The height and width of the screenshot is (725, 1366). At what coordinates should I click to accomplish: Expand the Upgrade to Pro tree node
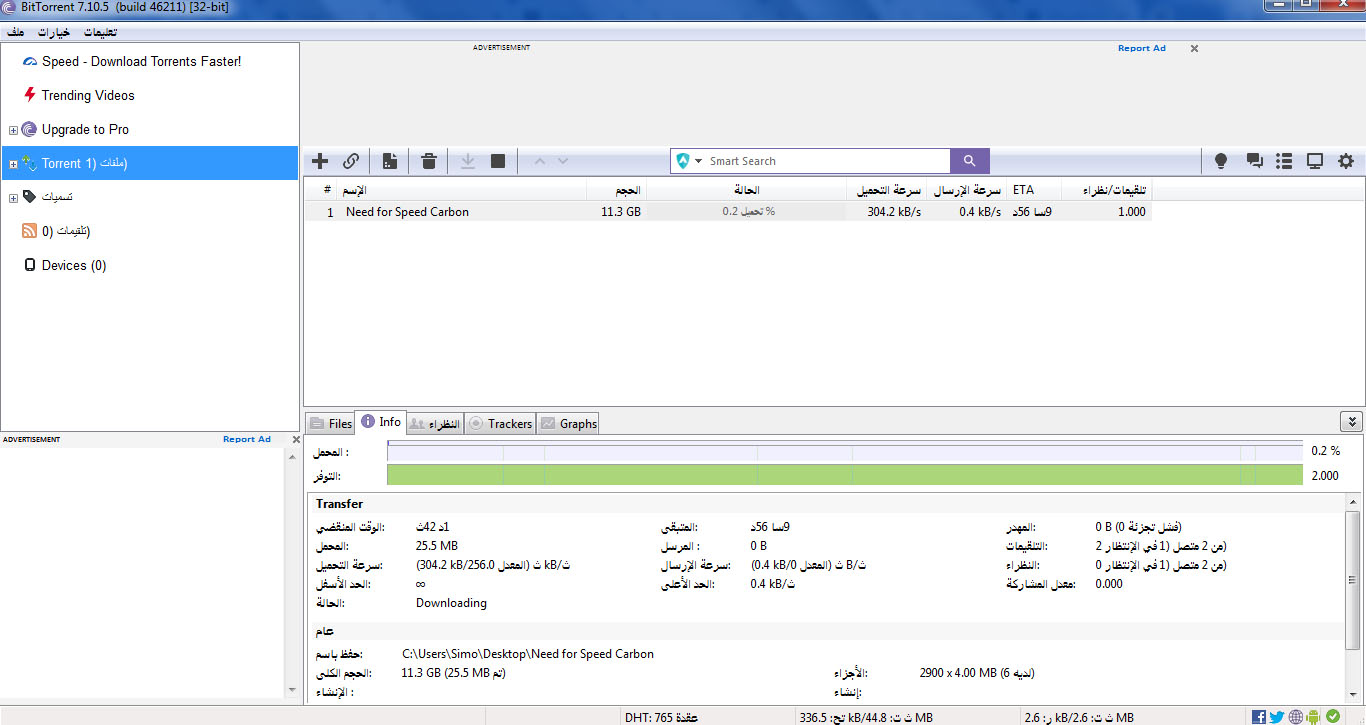(13, 130)
